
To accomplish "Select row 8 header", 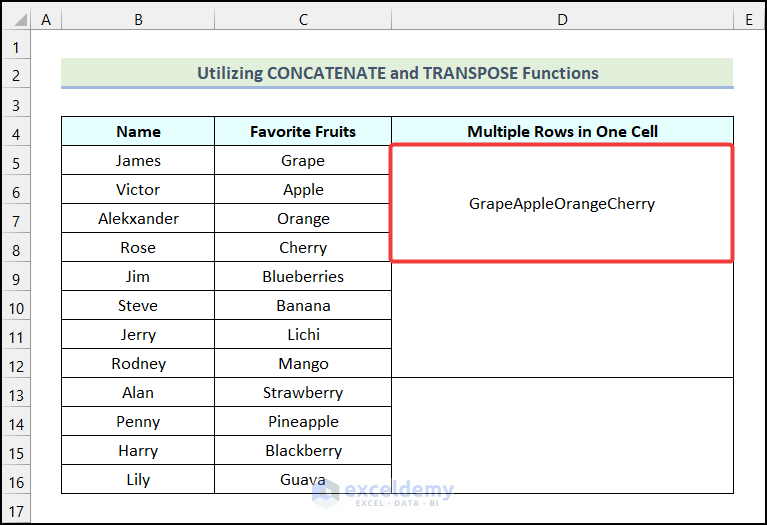I will [x=16, y=248].
